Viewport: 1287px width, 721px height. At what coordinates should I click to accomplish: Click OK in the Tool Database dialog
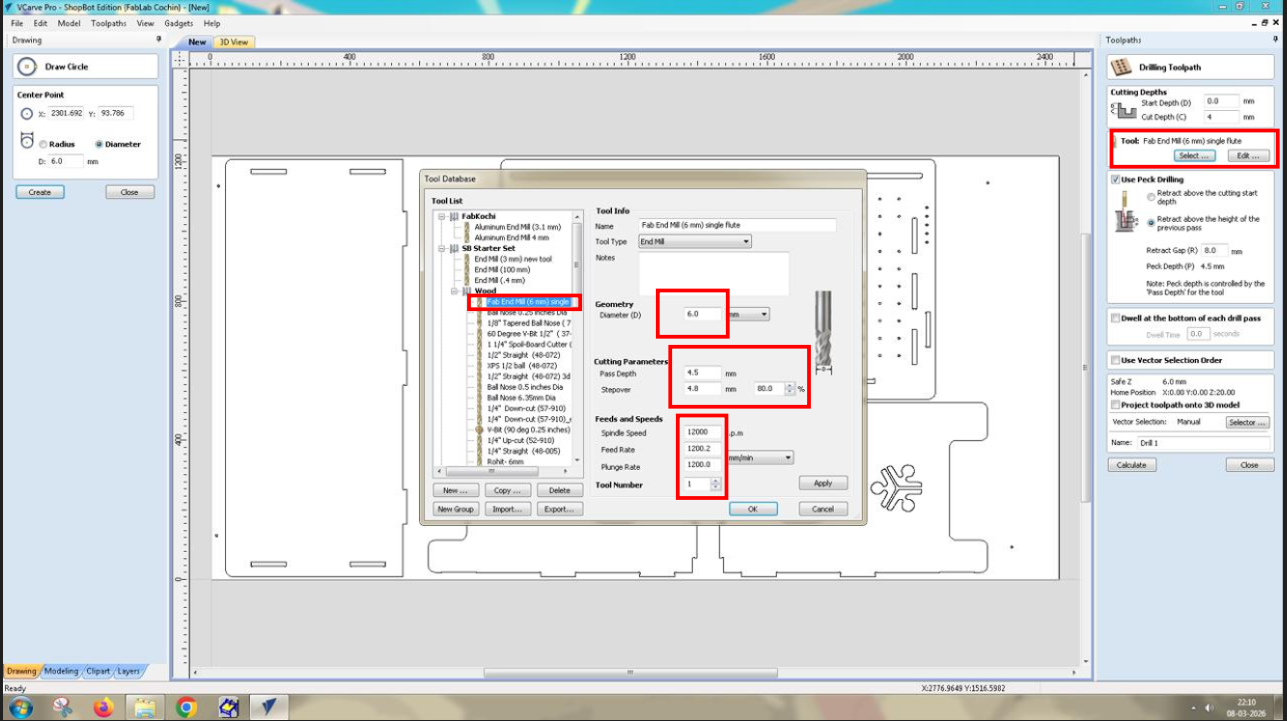coord(753,509)
